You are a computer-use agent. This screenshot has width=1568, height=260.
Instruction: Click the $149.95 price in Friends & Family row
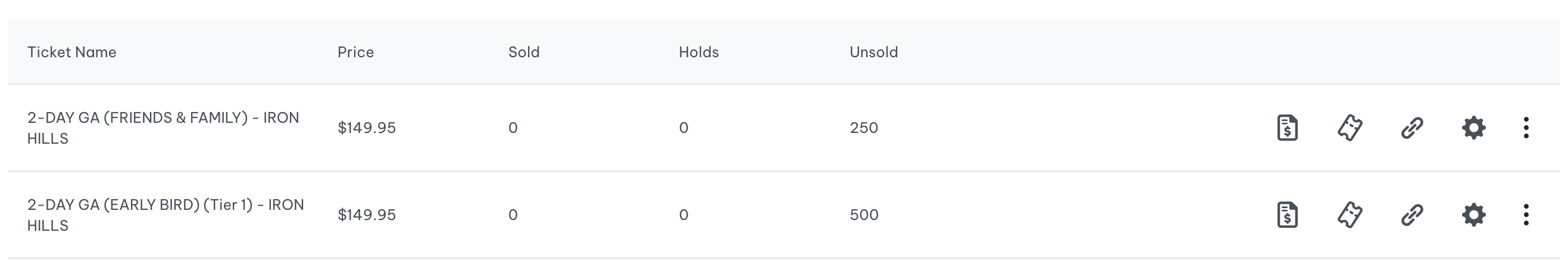[367, 128]
